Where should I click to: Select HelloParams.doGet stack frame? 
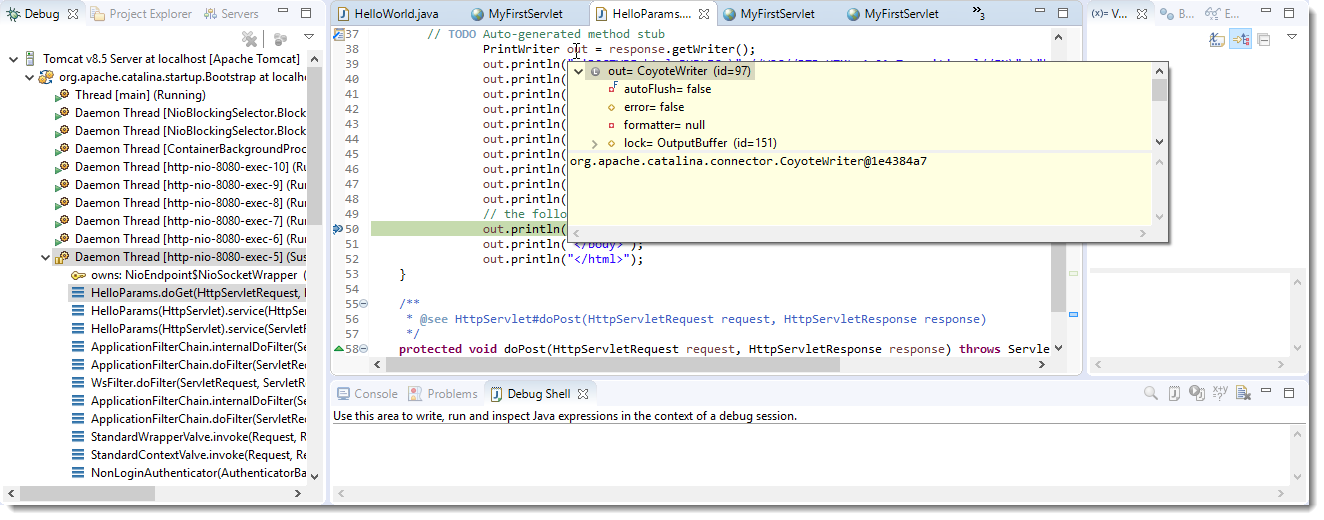point(187,293)
